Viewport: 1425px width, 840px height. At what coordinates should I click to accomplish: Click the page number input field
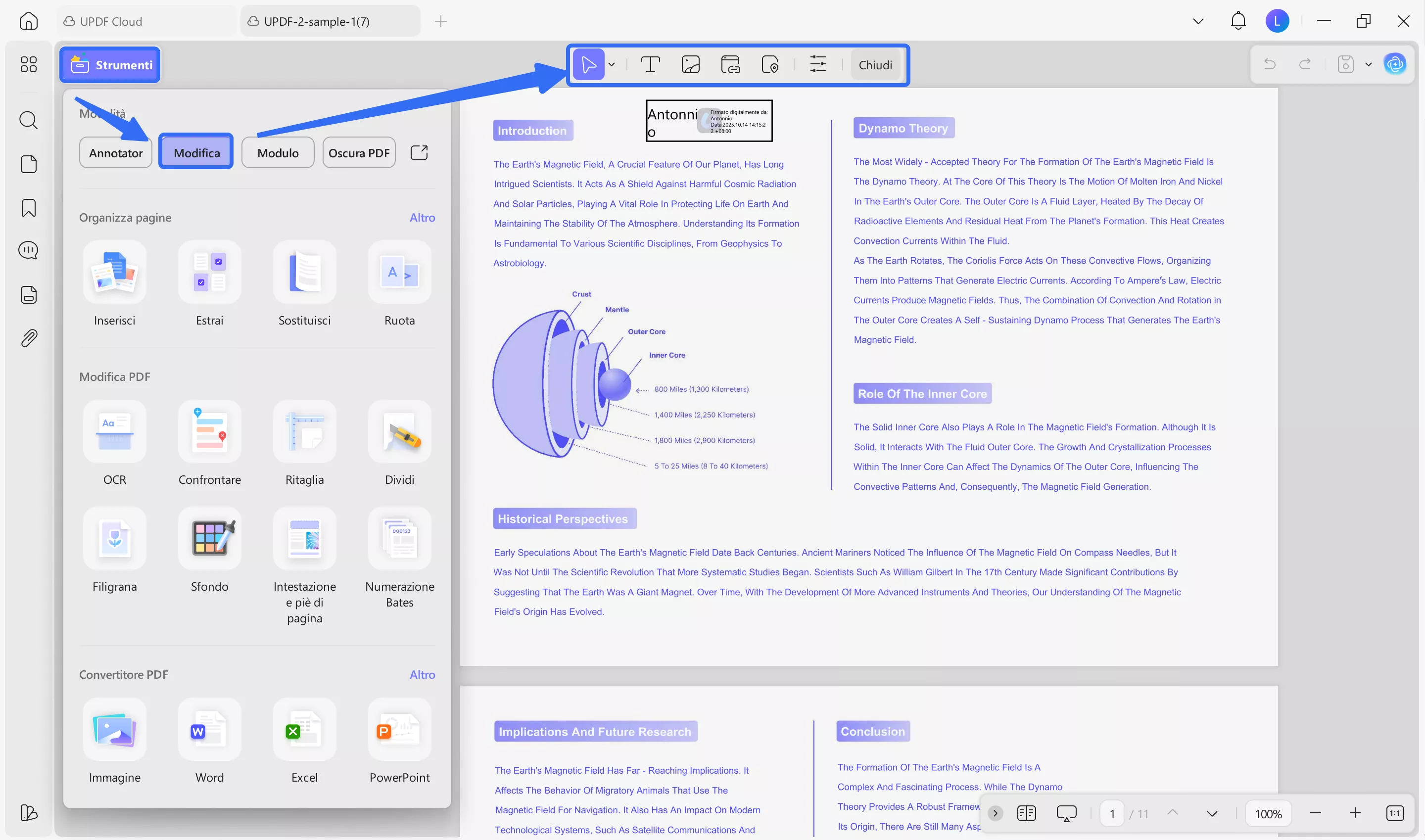pyautogui.click(x=1111, y=813)
